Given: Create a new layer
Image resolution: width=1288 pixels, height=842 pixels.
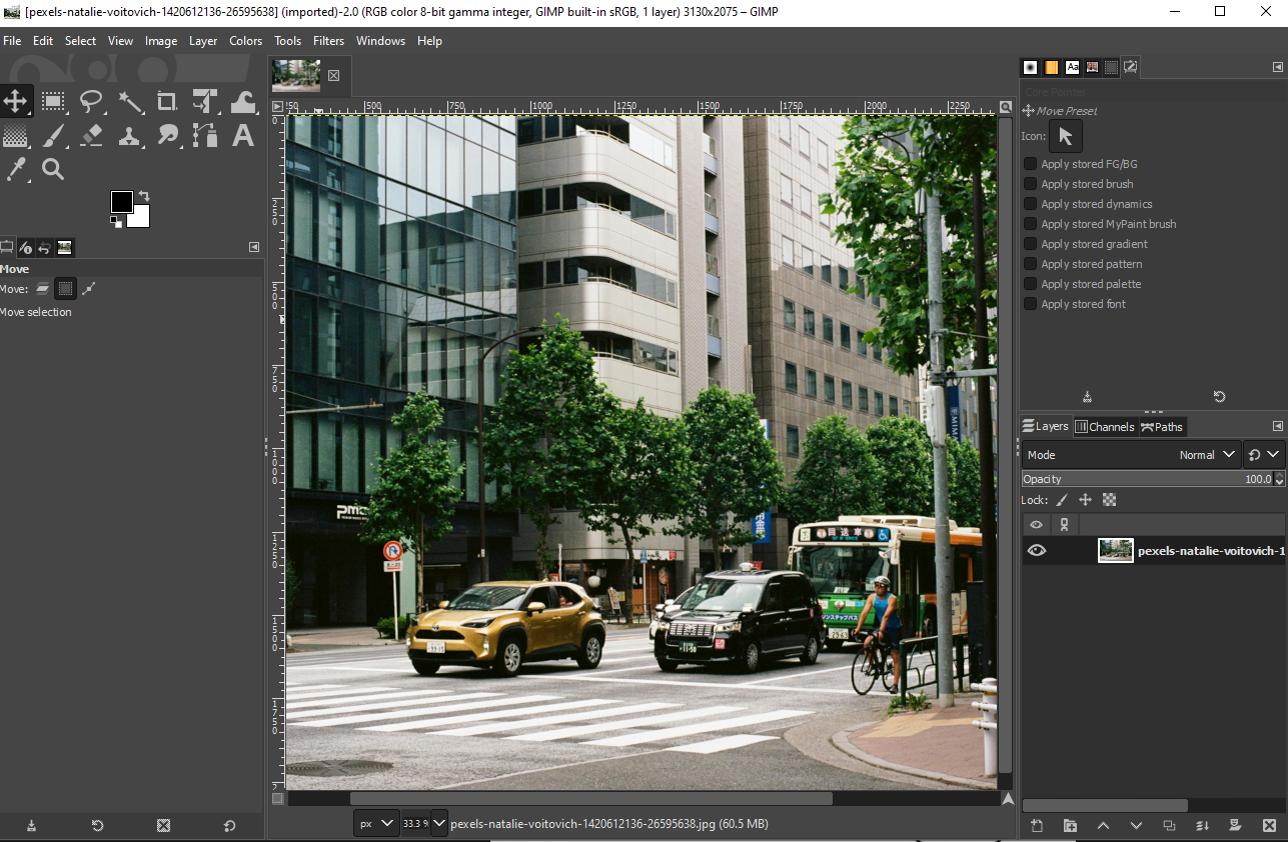Looking at the screenshot, I should coord(1037,826).
